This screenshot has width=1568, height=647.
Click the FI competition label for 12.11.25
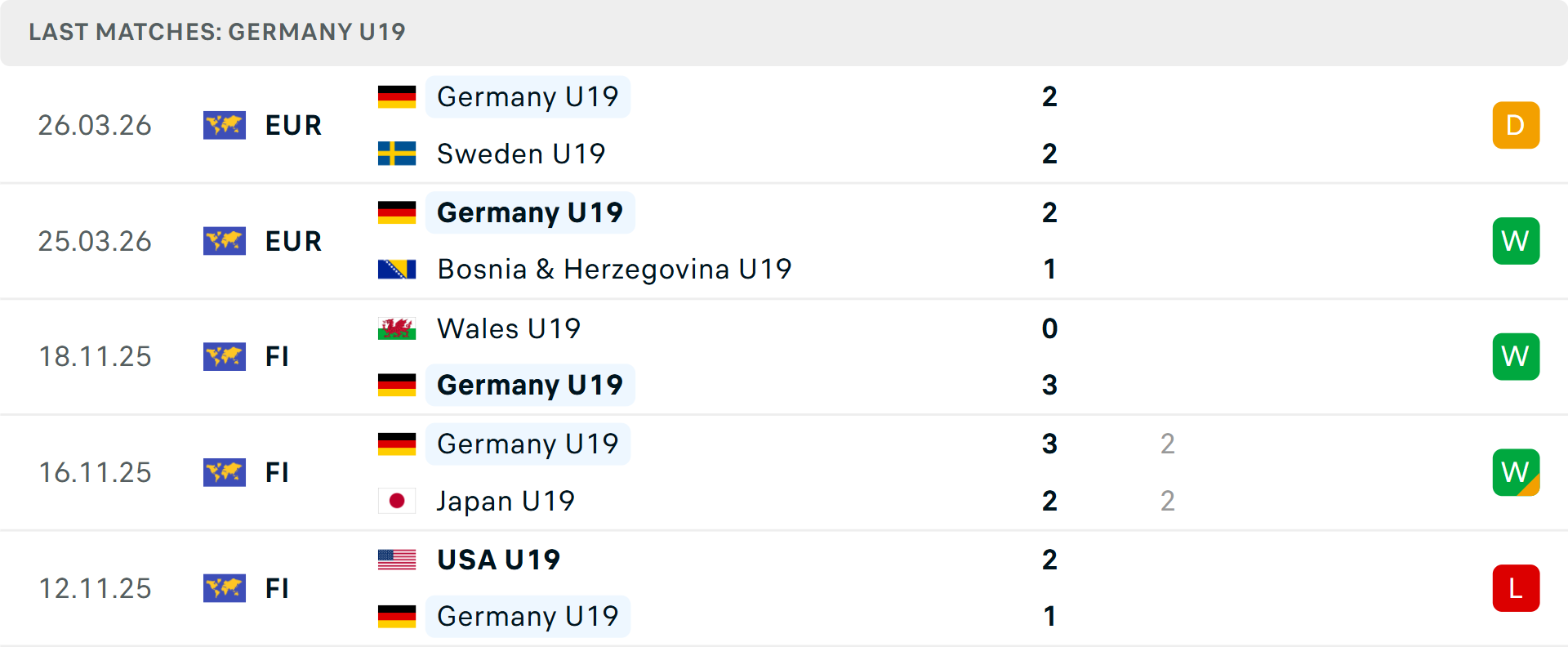[277, 588]
